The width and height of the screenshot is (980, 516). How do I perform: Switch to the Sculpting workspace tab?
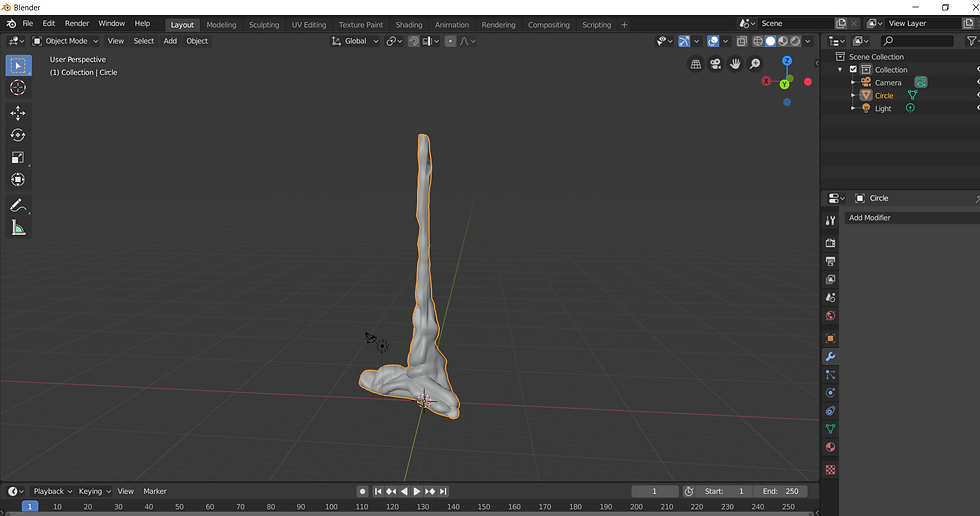[x=264, y=25]
